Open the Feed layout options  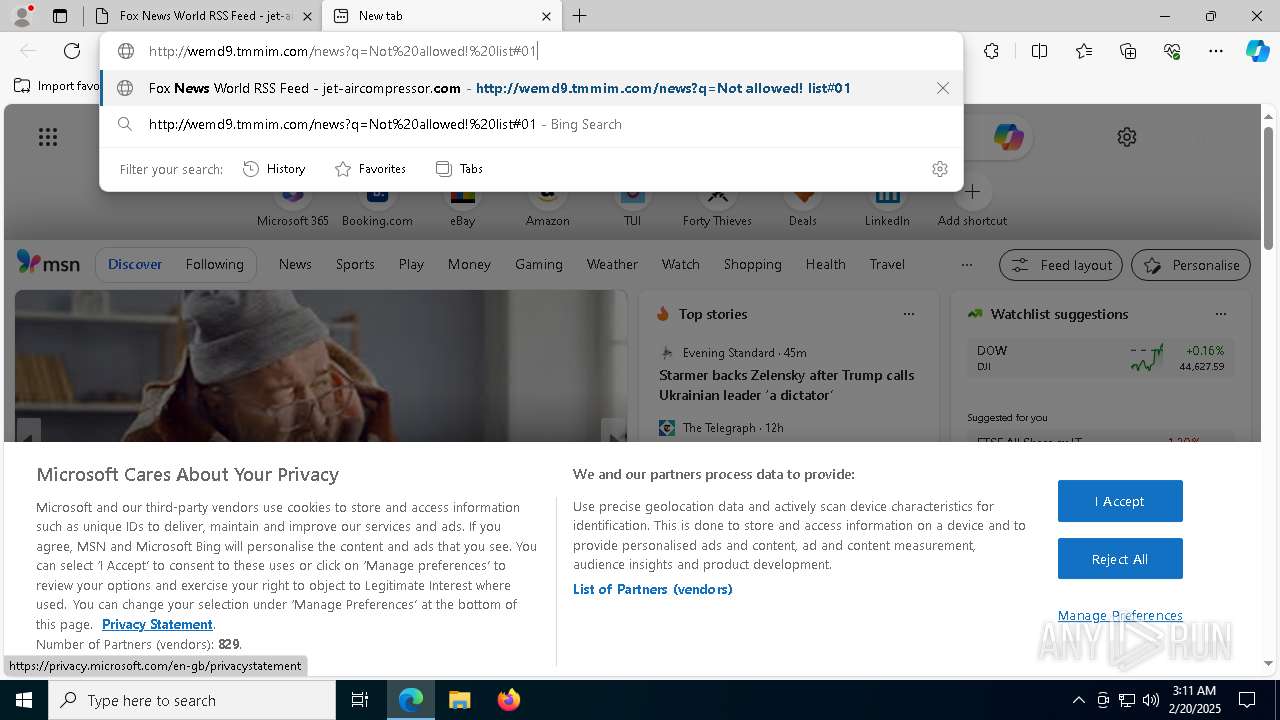coord(1061,265)
